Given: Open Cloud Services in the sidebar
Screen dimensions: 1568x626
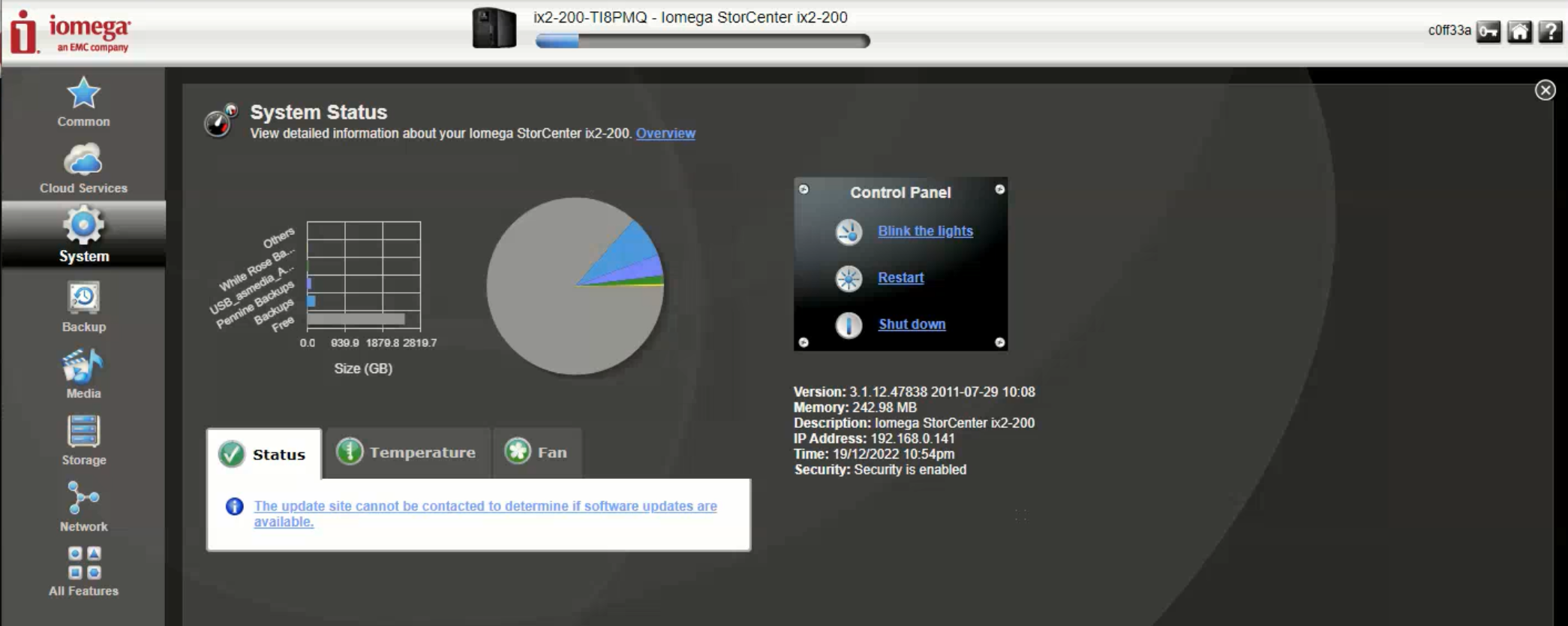Looking at the screenshot, I should point(83,169).
